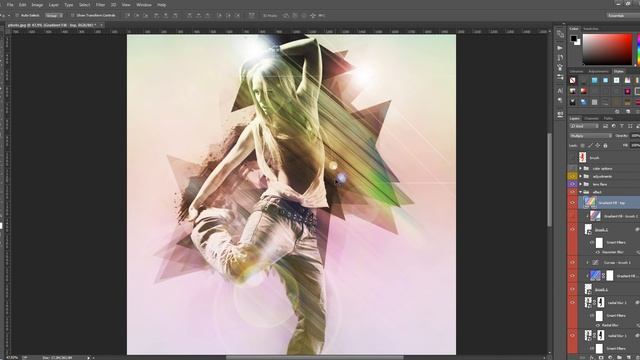Click Distribute top edges icon
This screenshot has height=360, width=640.
(x=189, y=16)
